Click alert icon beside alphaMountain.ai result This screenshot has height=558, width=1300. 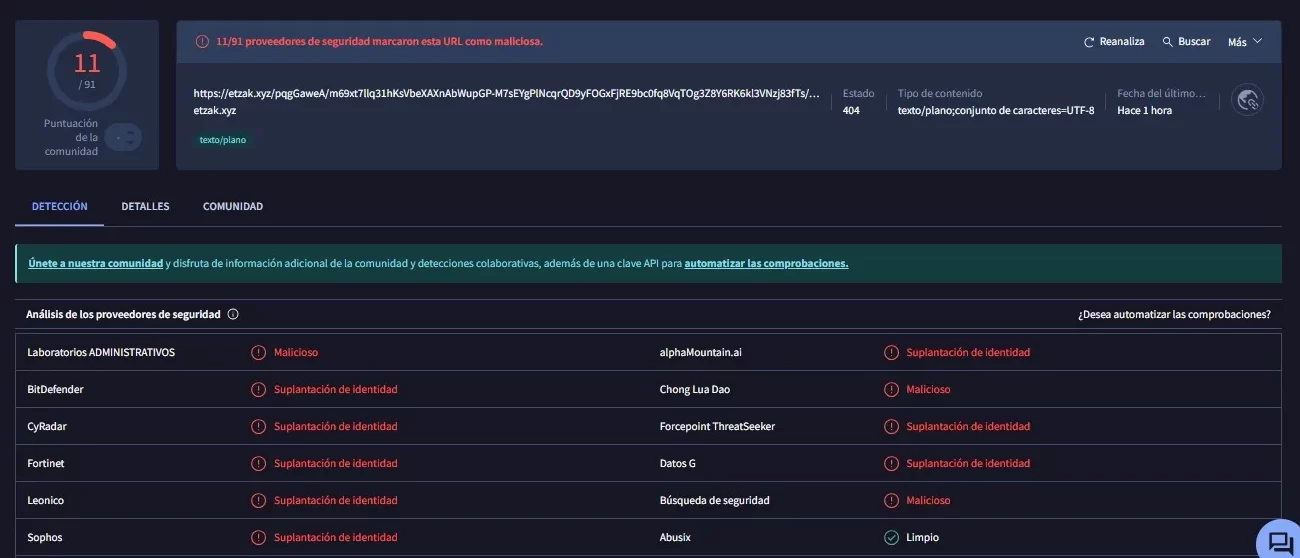tap(891, 352)
